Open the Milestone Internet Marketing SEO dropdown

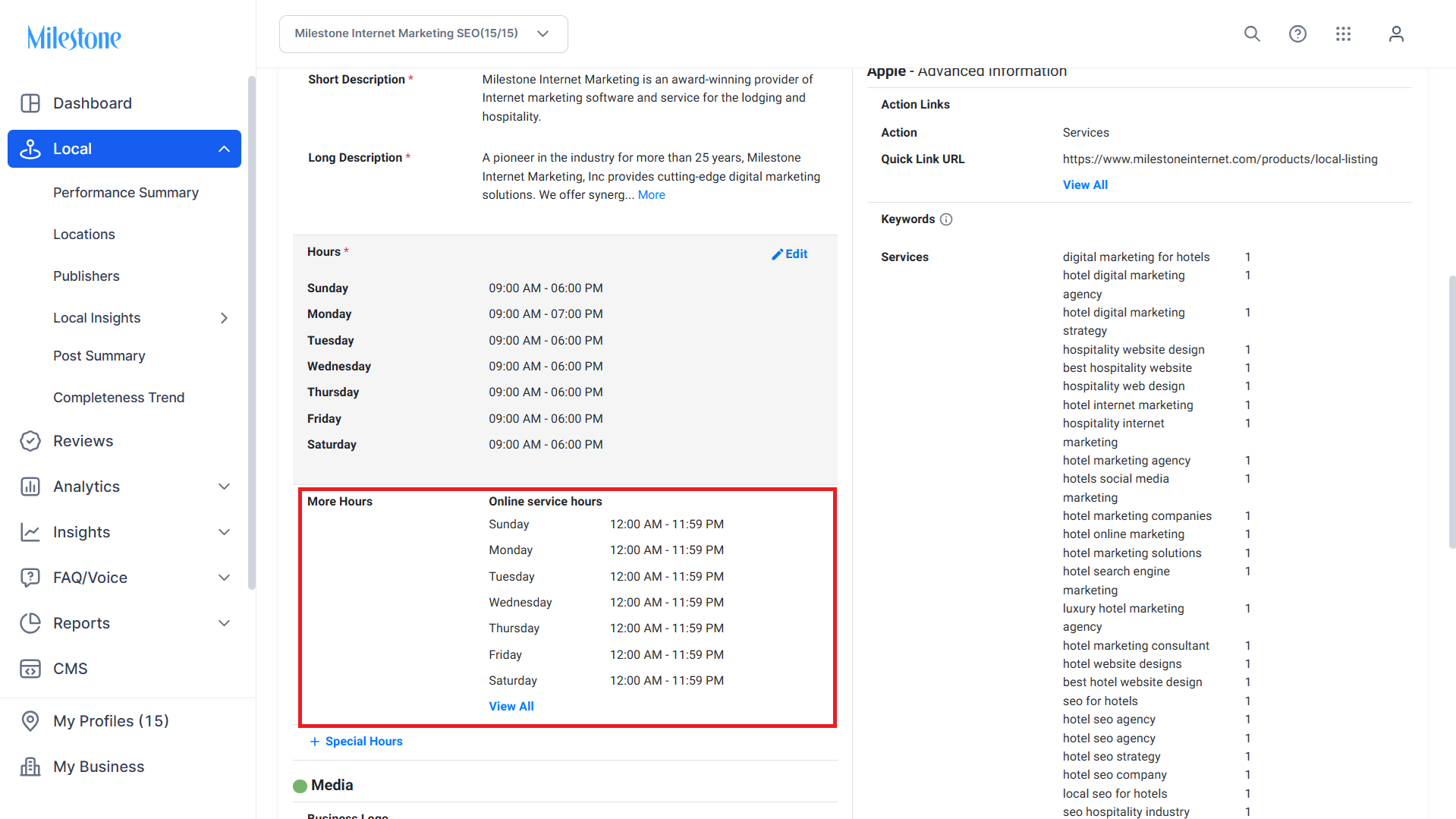[423, 33]
